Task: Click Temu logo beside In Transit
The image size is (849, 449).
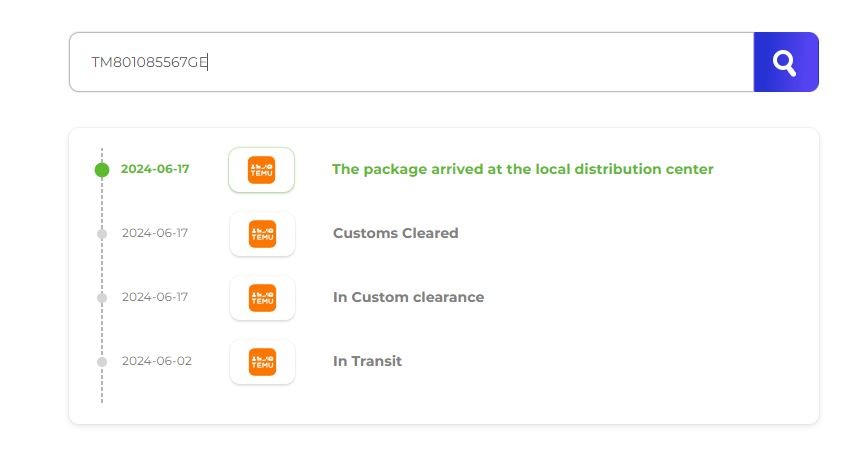Action: coord(262,362)
